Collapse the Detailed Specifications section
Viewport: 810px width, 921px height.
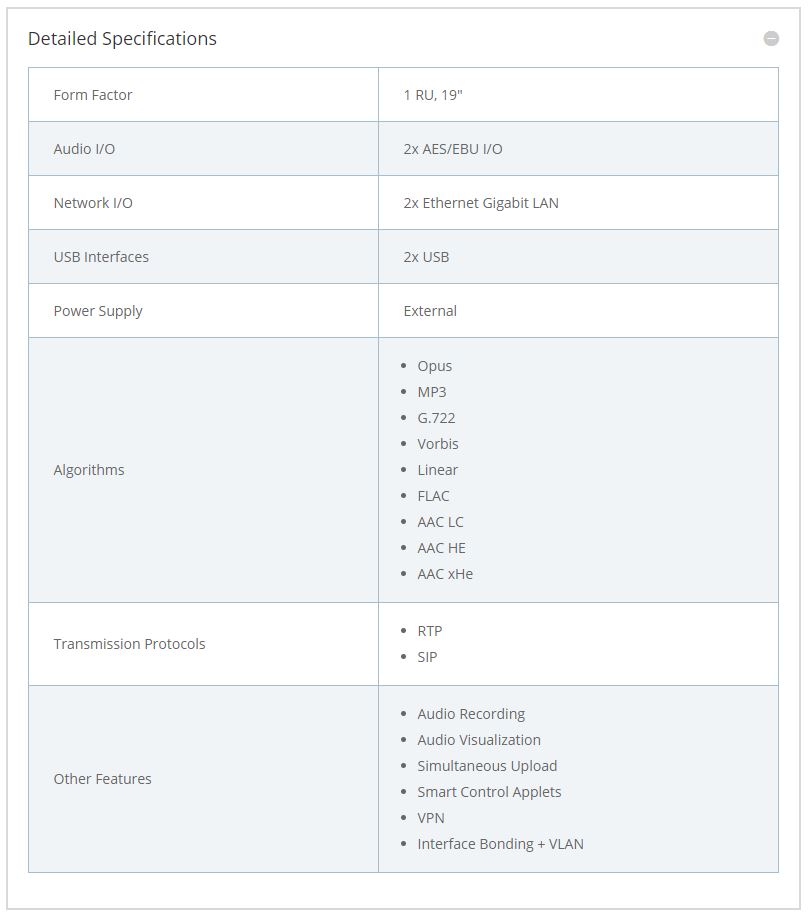pyautogui.click(x=771, y=38)
